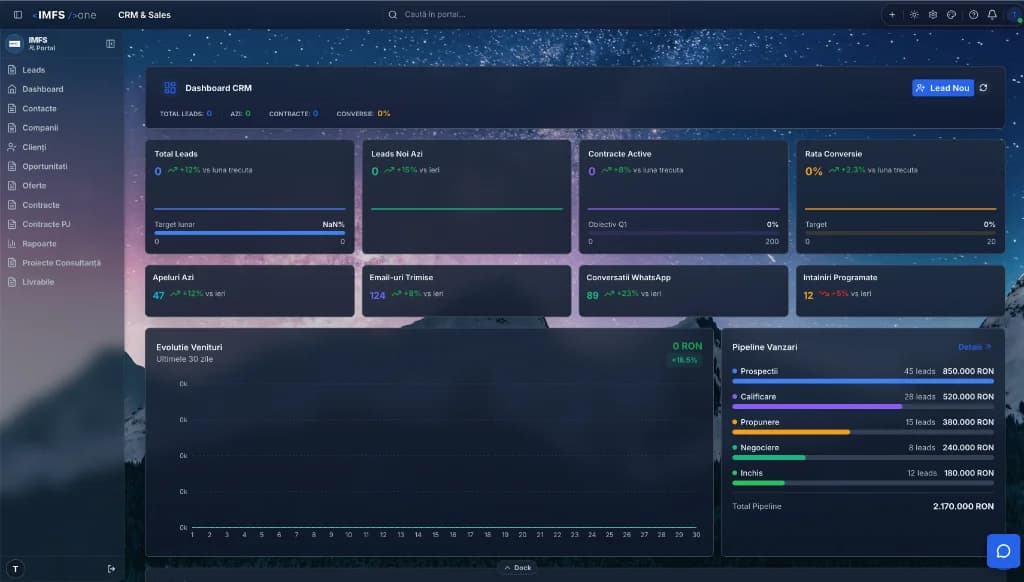
Task: Click the IMFS one logo
Action: 64,14
